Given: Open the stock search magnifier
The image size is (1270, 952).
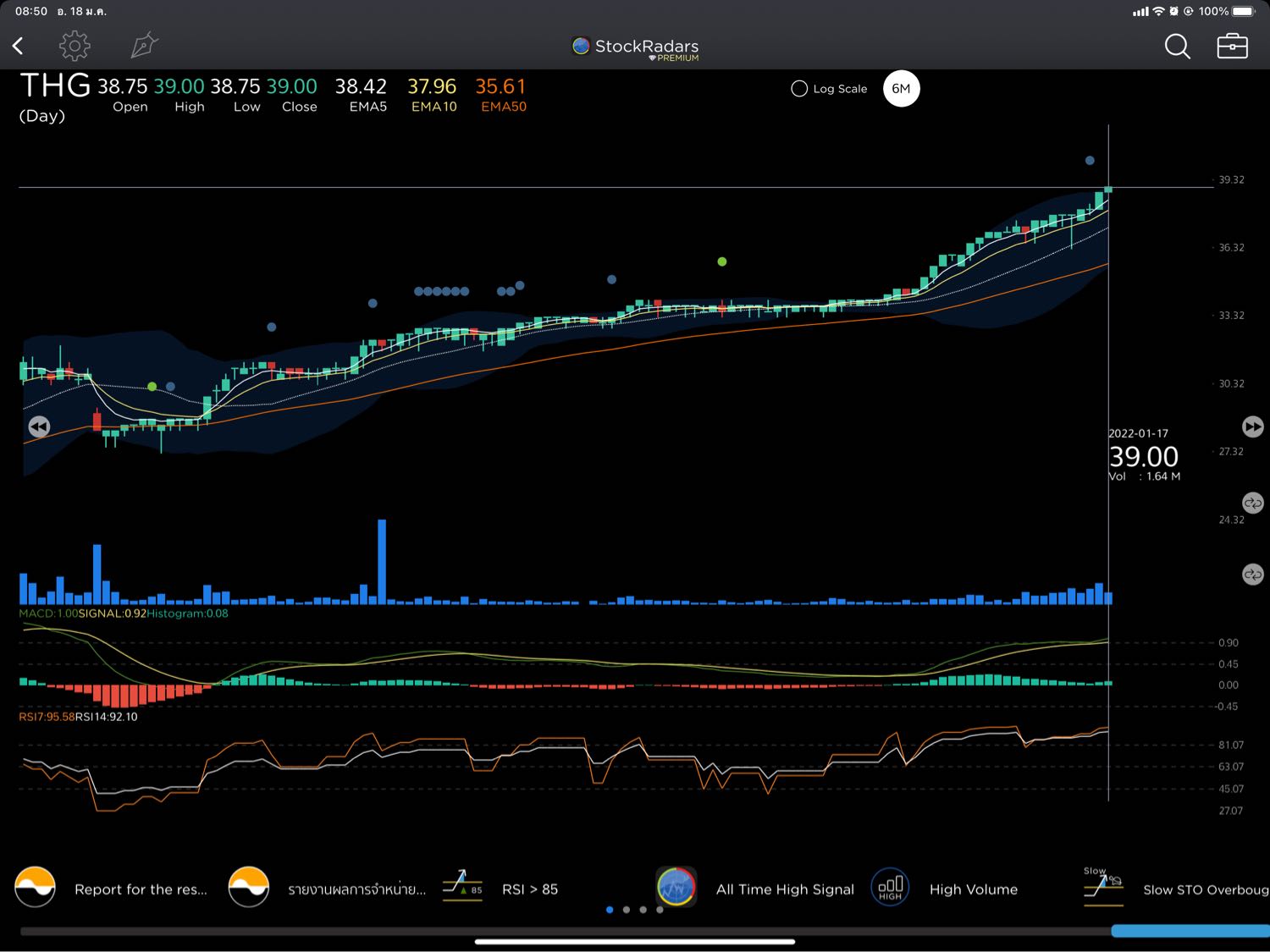Looking at the screenshot, I should (x=1177, y=46).
